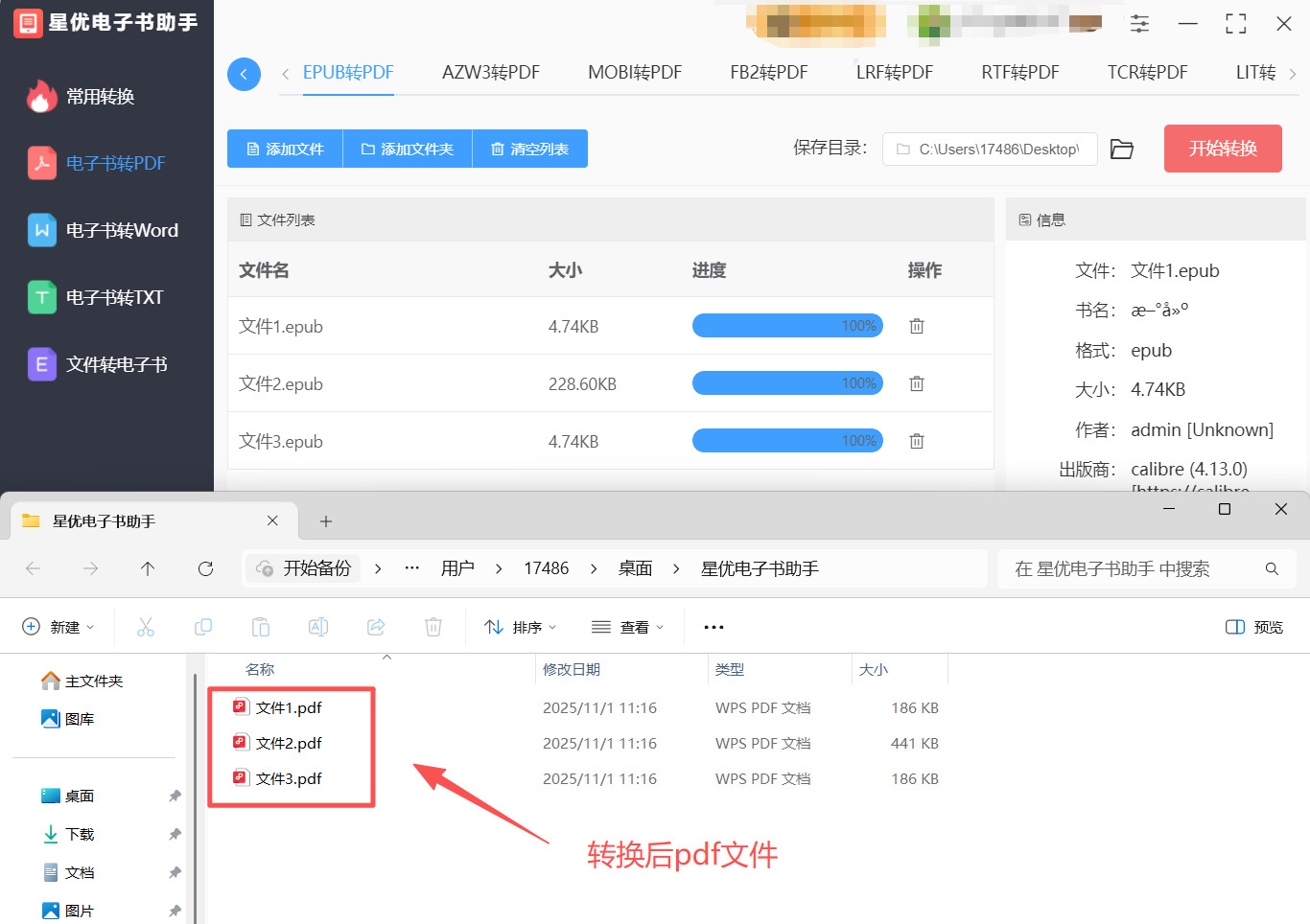Click the Explorer forward navigation arrow
This screenshot has height=924, width=1310.
click(x=90, y=568)
